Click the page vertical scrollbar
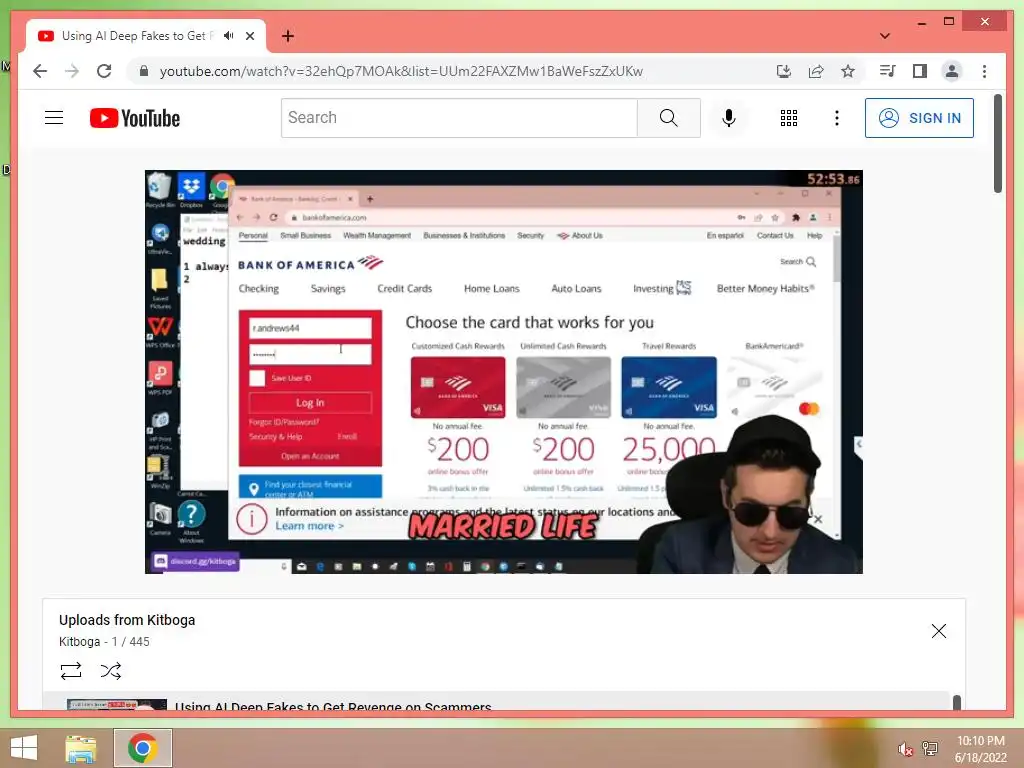1024x768 pixels. coord(997,144)
